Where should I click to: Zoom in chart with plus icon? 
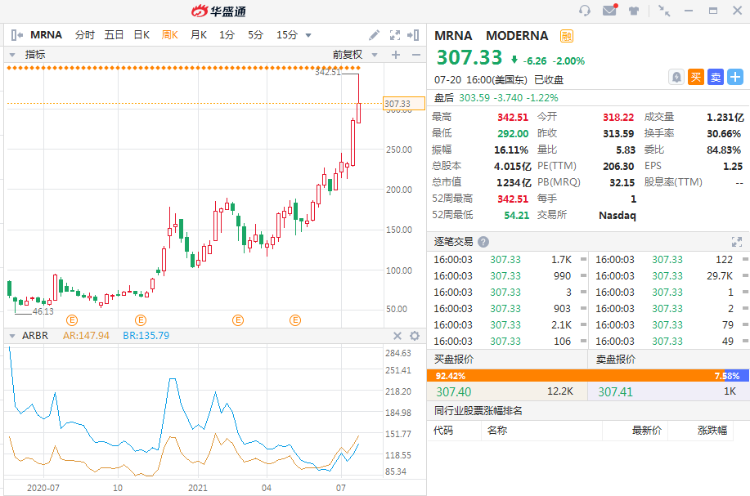click(396, 55)
